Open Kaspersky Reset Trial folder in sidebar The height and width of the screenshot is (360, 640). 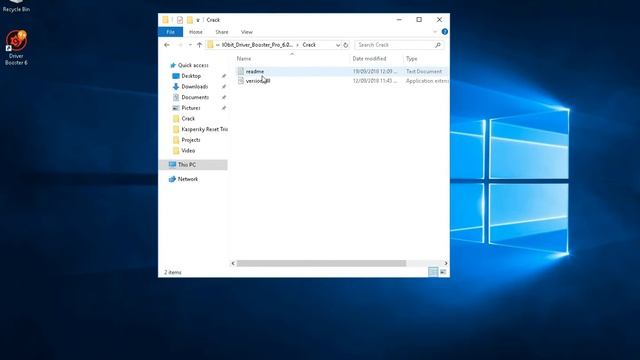coord(204,129)
